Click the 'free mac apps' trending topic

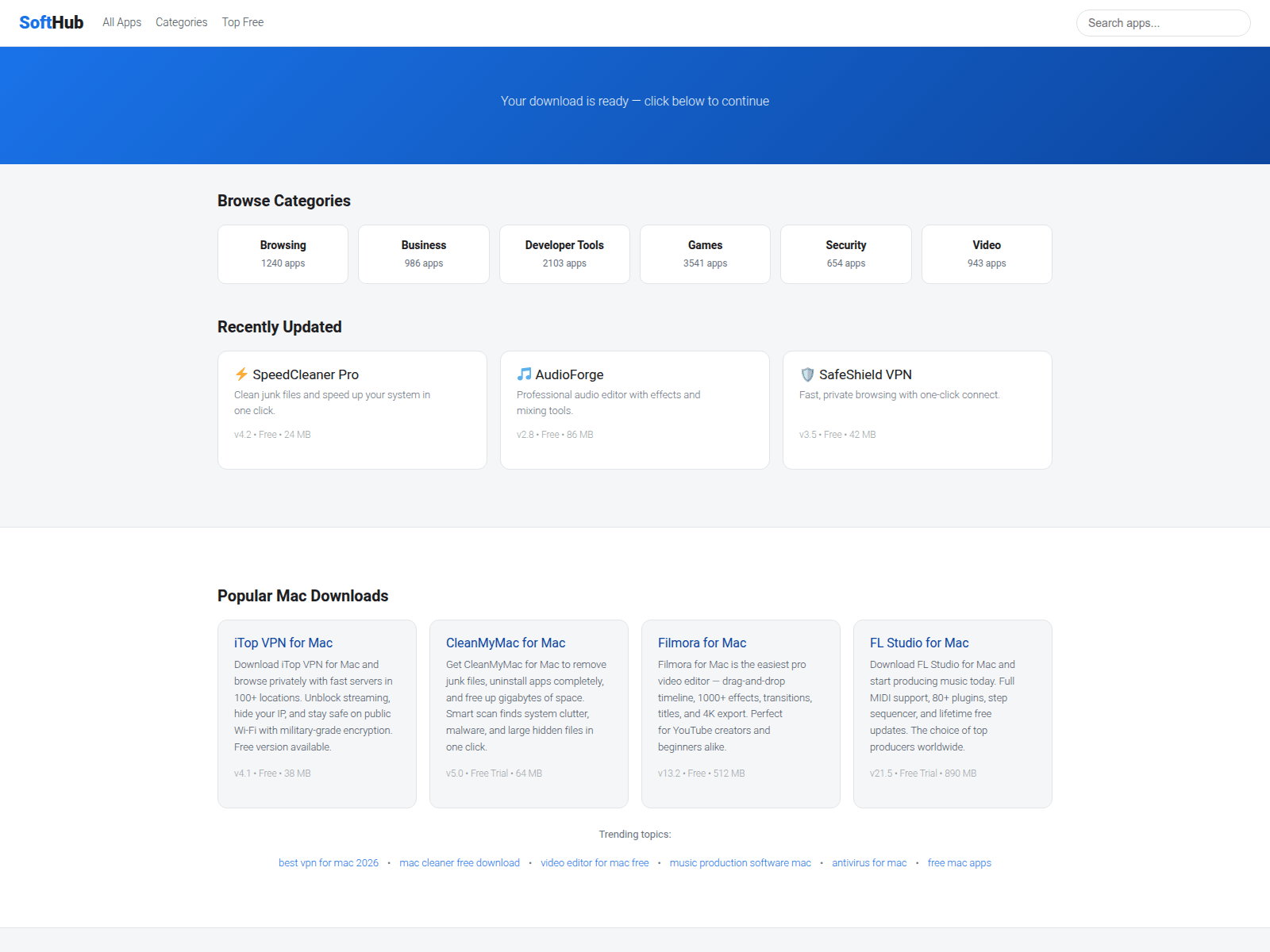tap(960, 863)
